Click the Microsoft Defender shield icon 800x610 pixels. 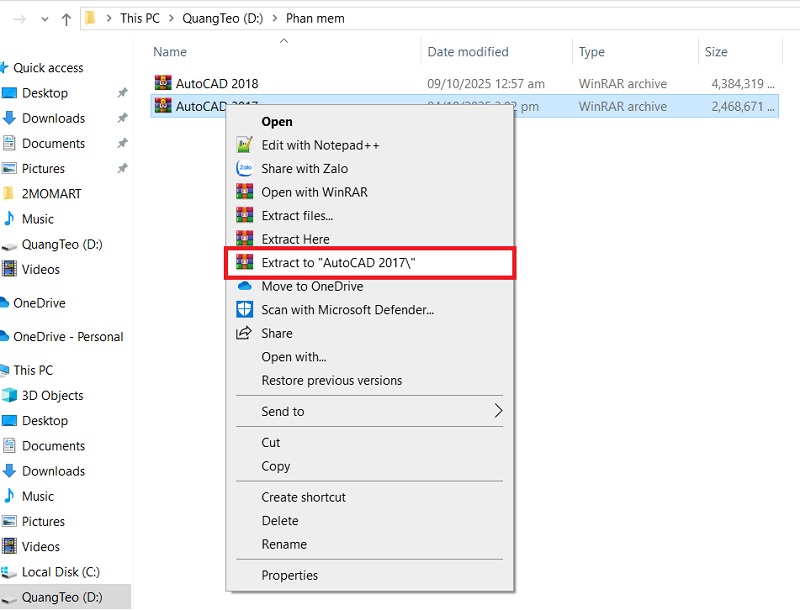coord(245,310)
